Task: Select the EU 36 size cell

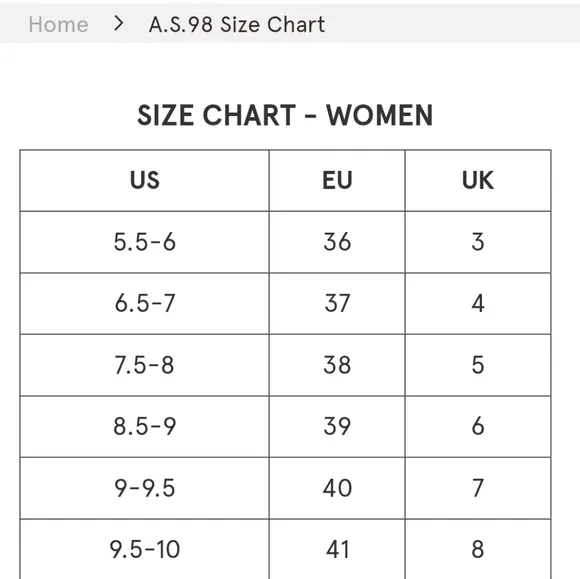Action: pos(337,242)
